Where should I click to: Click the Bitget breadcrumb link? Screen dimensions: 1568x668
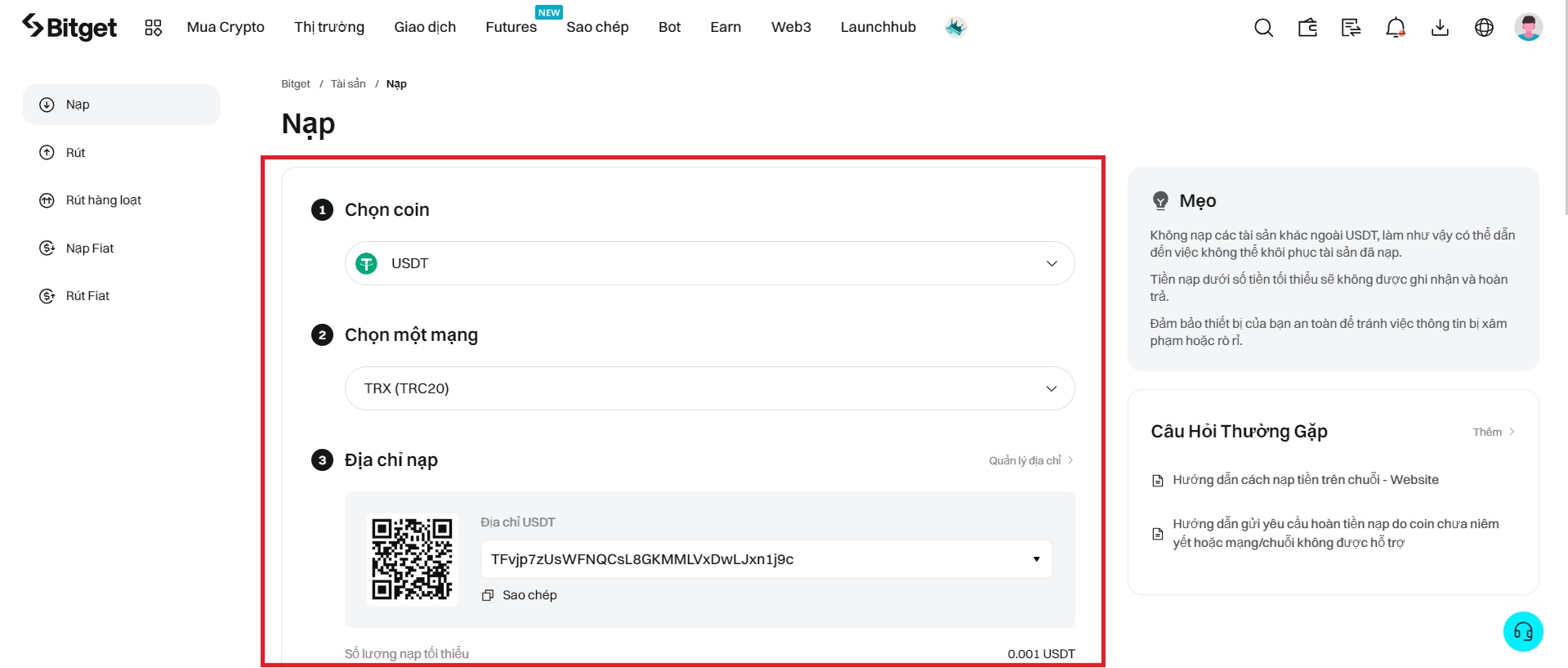296,84
